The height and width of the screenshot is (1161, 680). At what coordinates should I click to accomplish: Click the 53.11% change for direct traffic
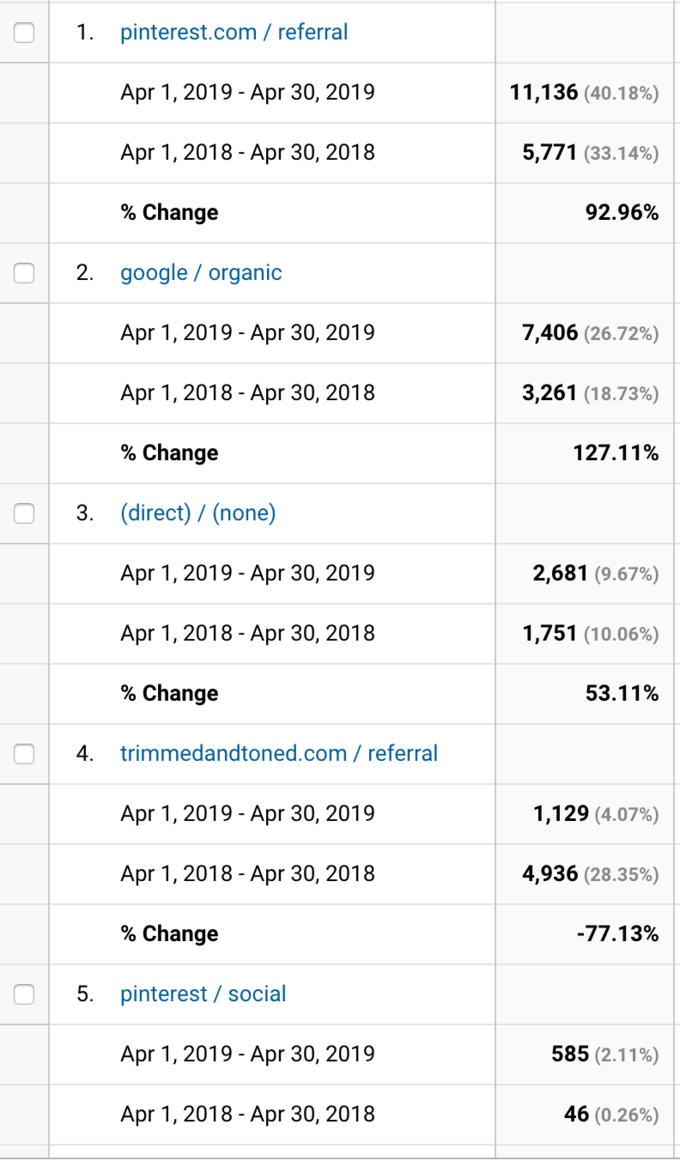tap(621, 693)
